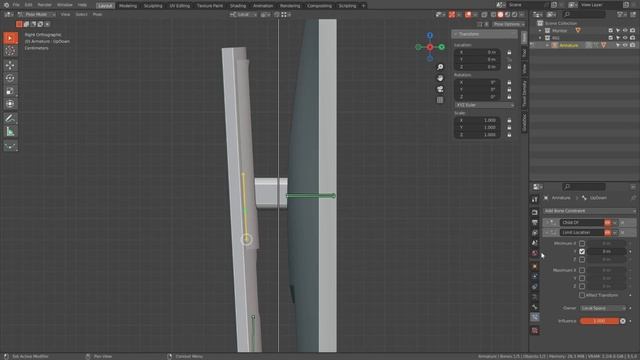Image resolution: width=640 pixels, height=360 pixels.
Task: Lock the Location X lock icon
Action: [x=509, y=53]
